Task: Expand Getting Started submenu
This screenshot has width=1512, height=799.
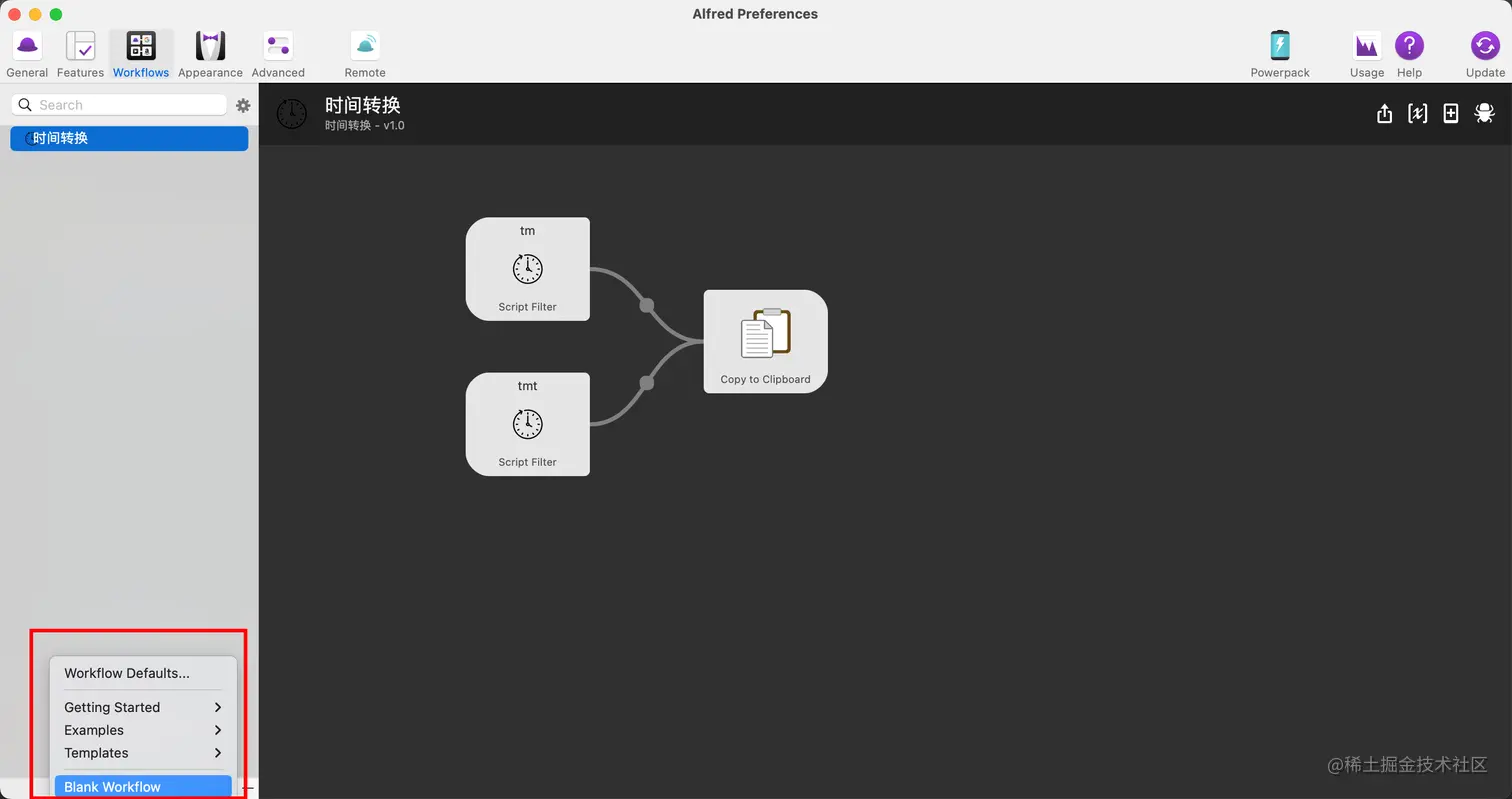Action: tap(143, 707)
